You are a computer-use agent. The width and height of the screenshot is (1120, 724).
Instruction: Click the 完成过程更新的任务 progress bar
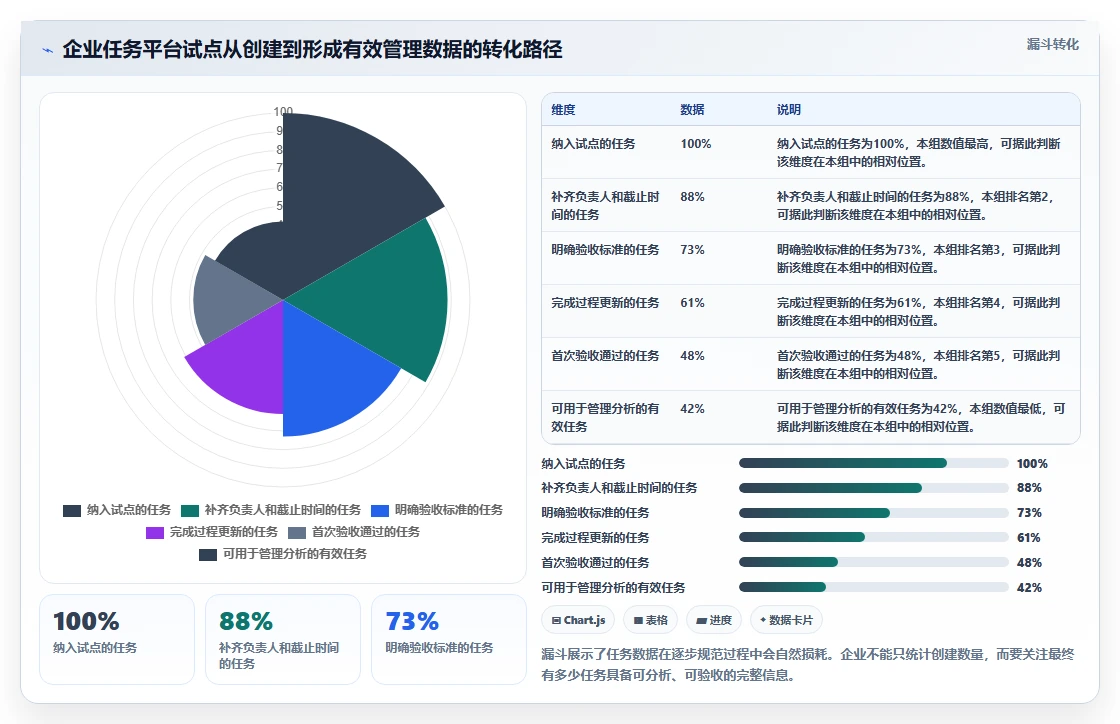pyautogui.click(x=874, y=538)
